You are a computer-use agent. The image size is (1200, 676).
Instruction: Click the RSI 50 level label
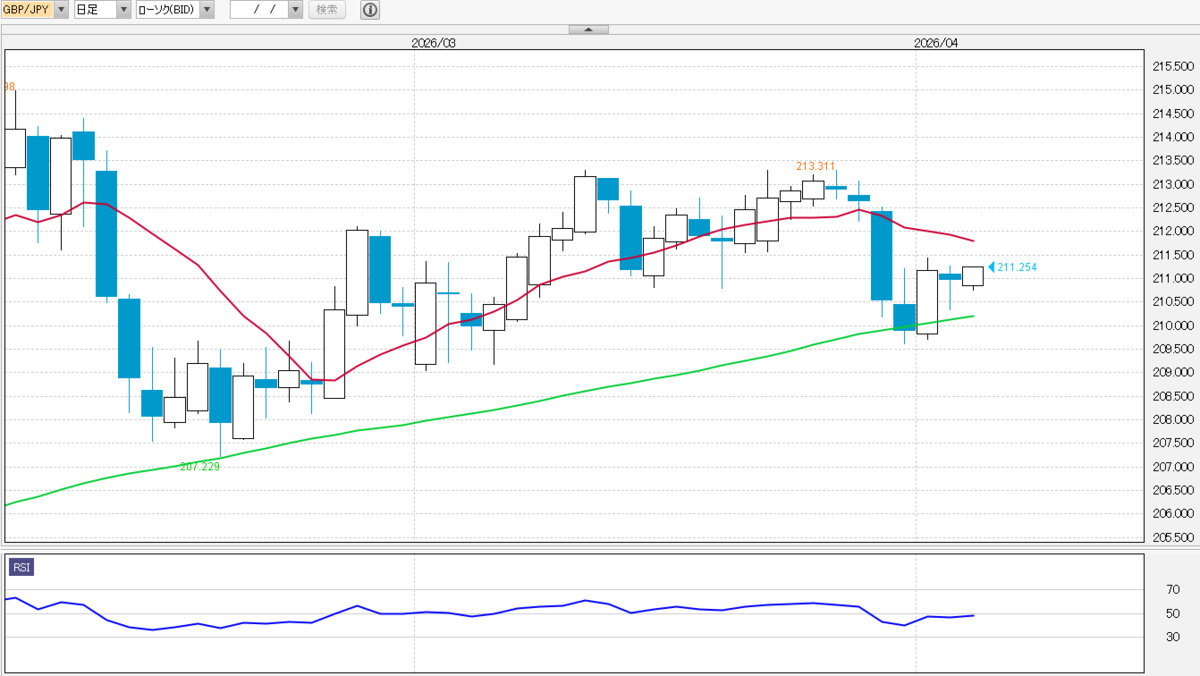pos(1172,613)
